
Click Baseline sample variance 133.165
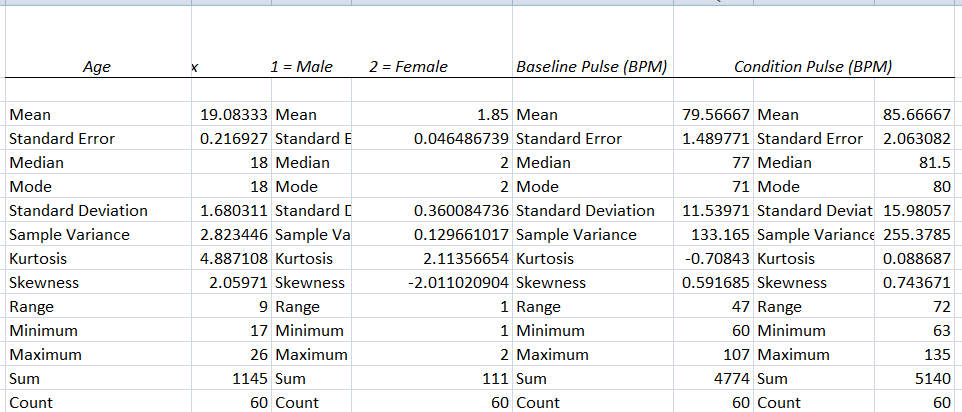point(720,235)
